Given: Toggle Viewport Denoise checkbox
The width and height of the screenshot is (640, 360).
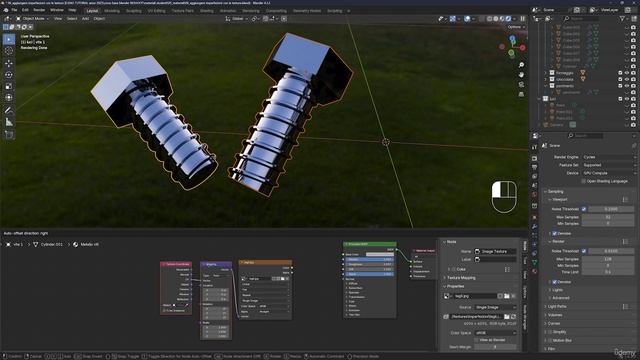Looking at the screenshot, I should point(554,233).
